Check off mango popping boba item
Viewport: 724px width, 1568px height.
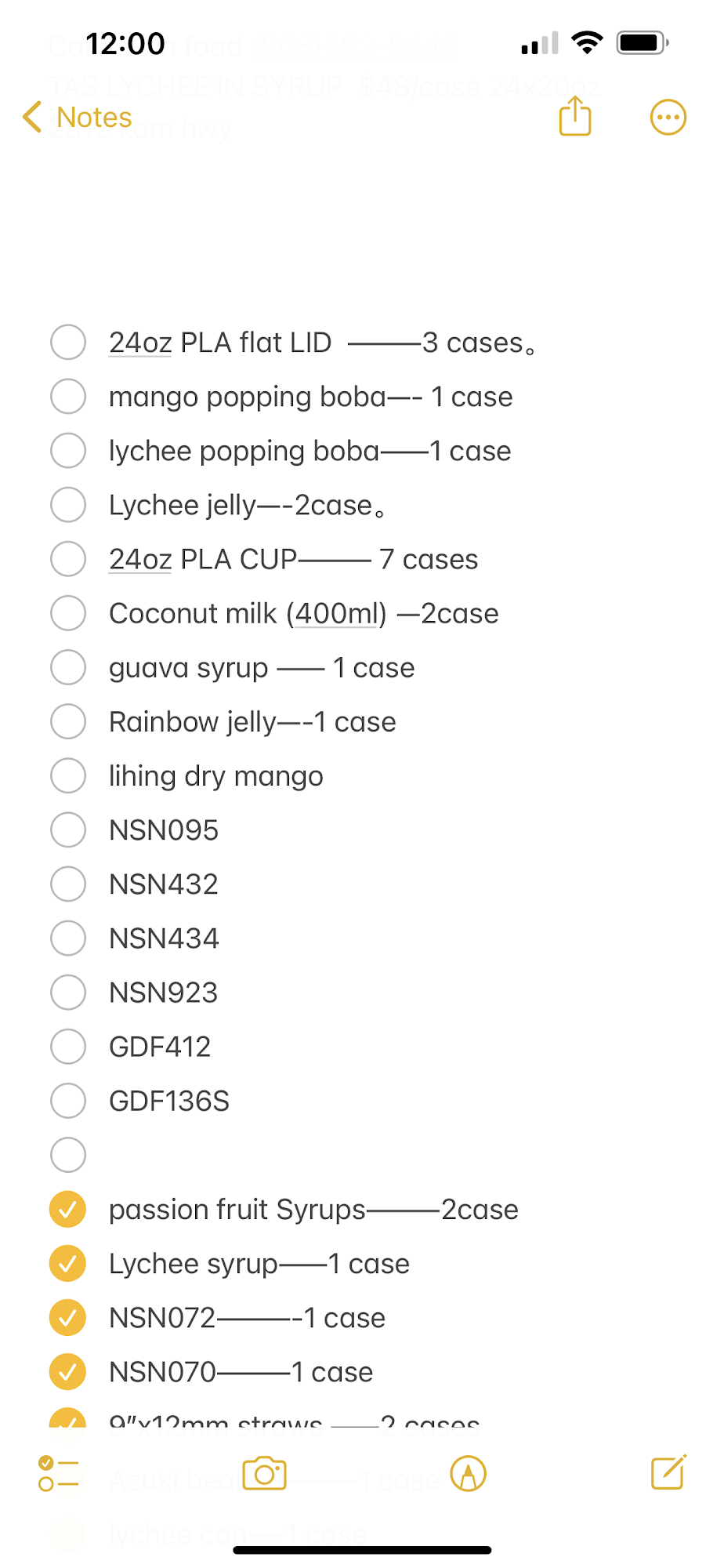[x=68, y=397]
